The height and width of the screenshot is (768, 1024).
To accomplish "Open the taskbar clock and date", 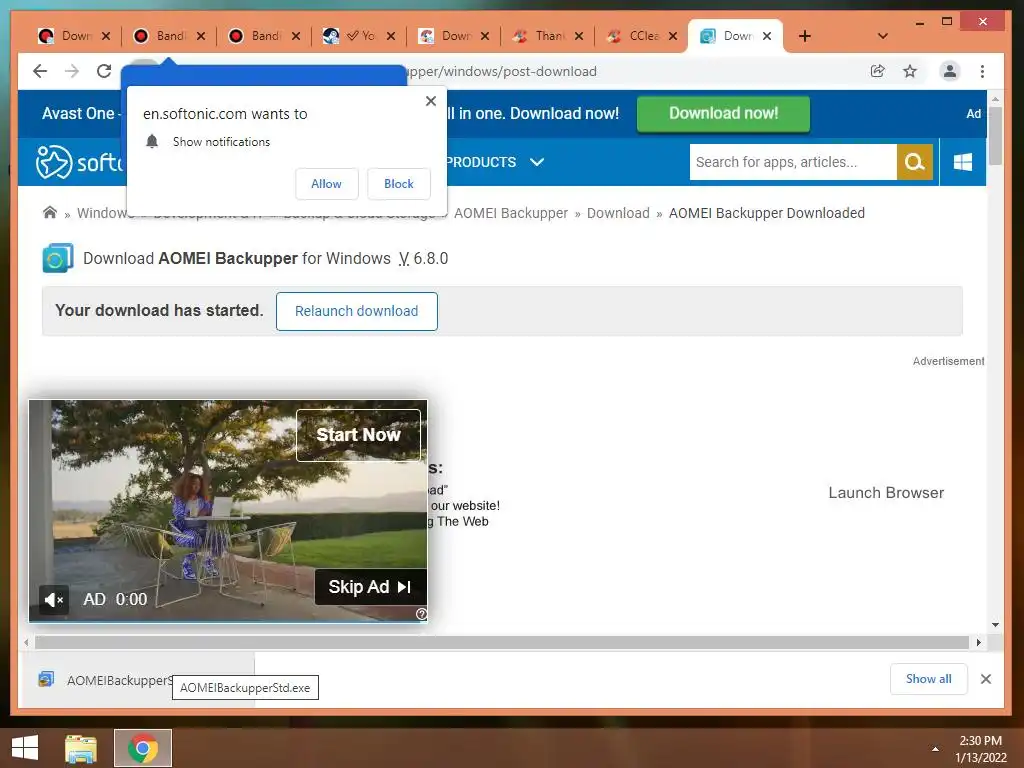I will (980, 749).
